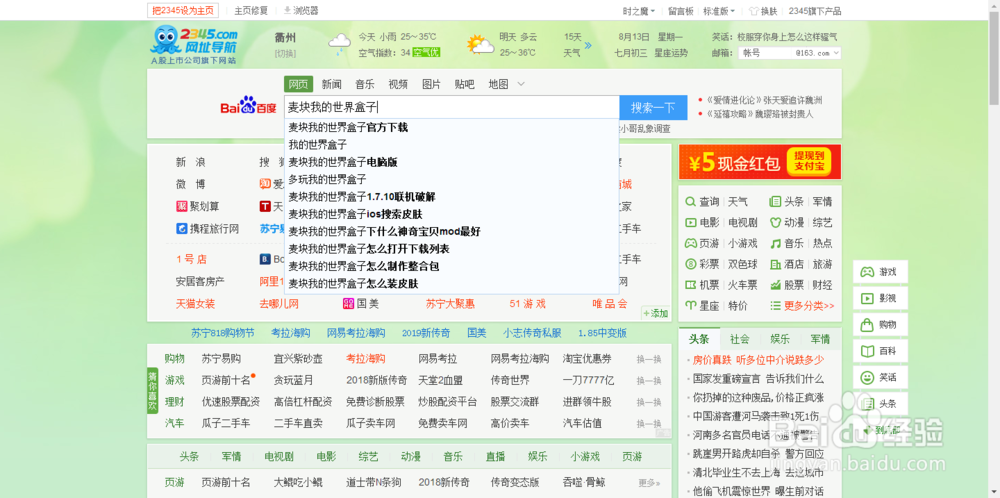Open the 机票 ticket icon category
This screenshot has height=498, width=1000.
[691, 284]
